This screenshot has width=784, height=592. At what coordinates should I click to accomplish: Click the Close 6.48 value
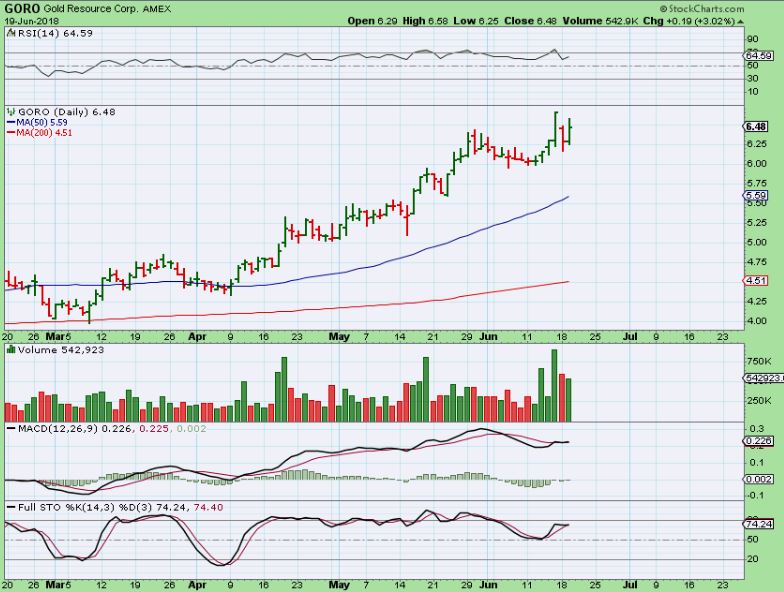pos(530,21)
